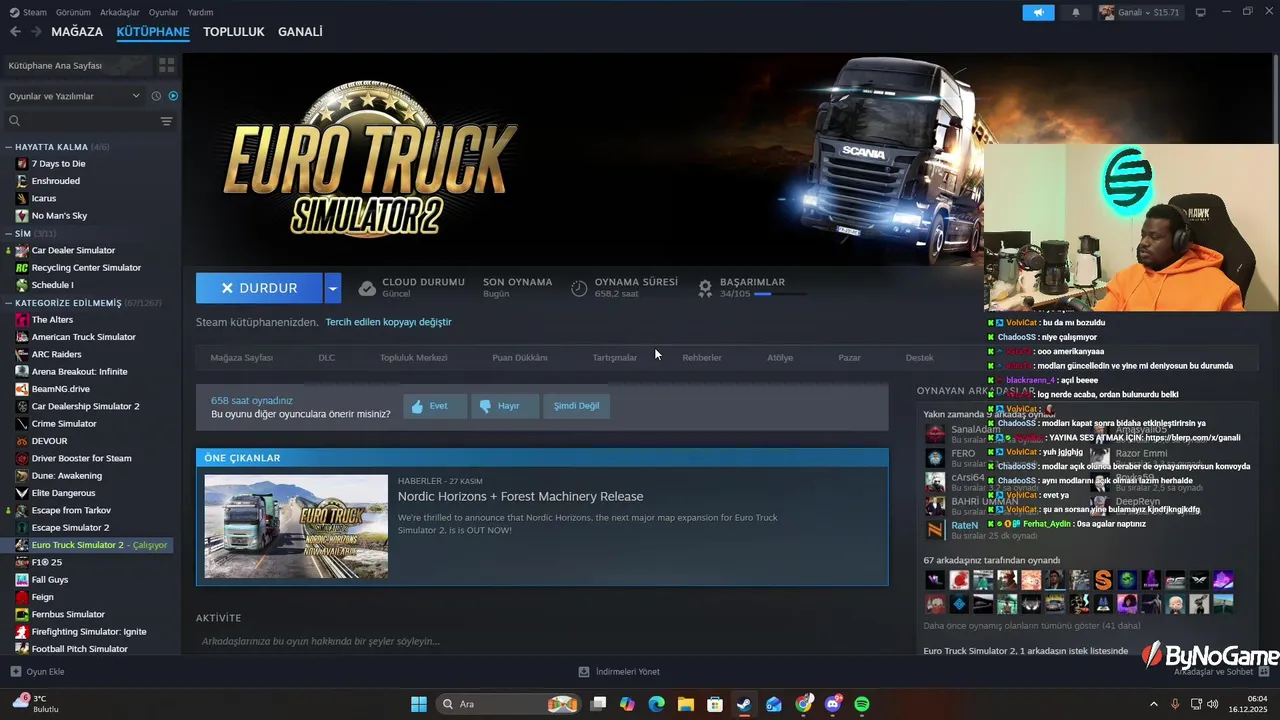
Task: Open the 7 Days to Die entry
Action: [58, 164]
